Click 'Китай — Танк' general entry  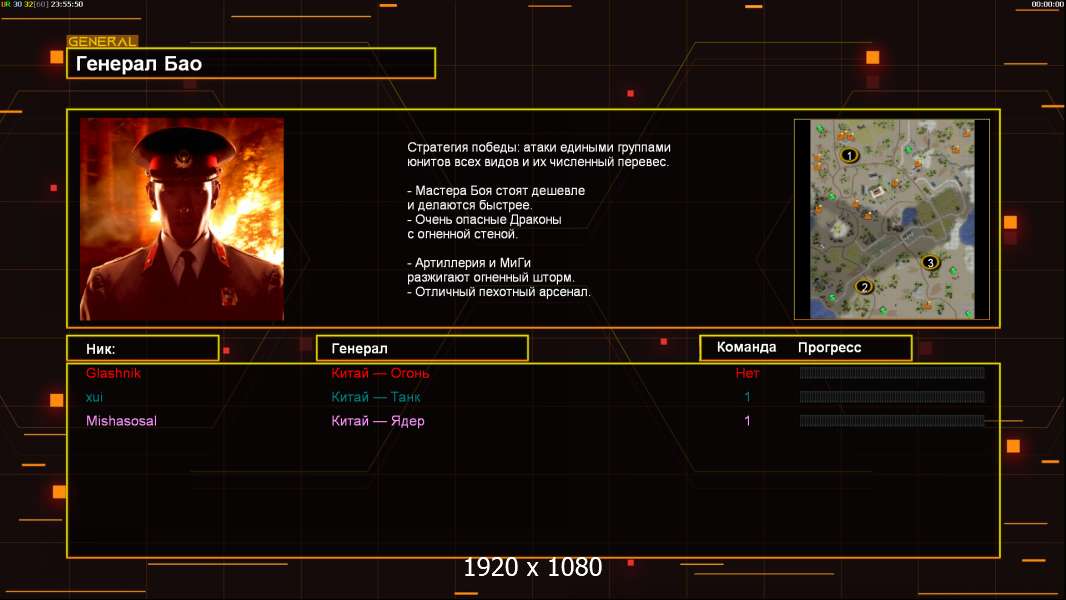point(375,397)
